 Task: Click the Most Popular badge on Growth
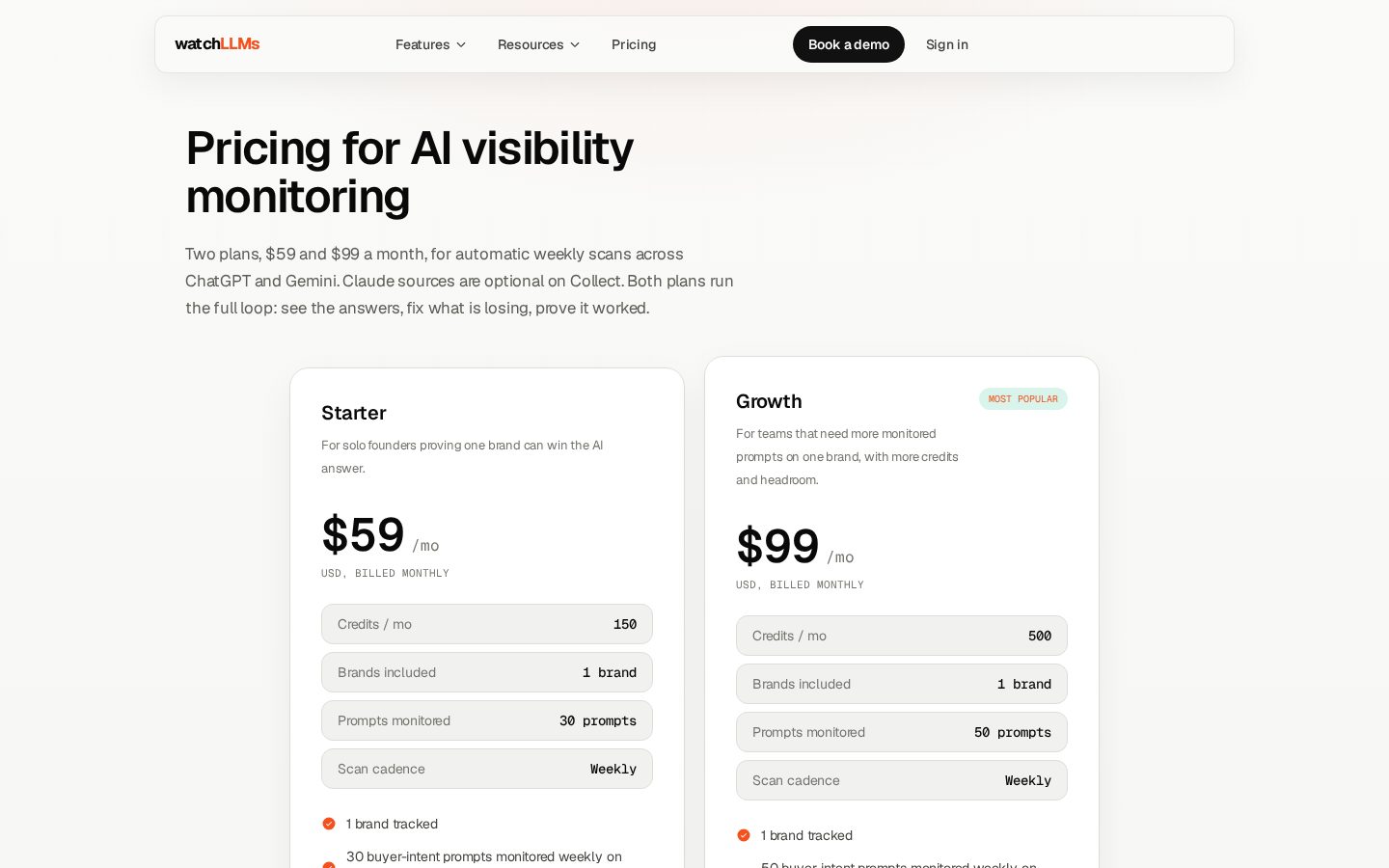pyautogui.click(x=1023, y=399)
